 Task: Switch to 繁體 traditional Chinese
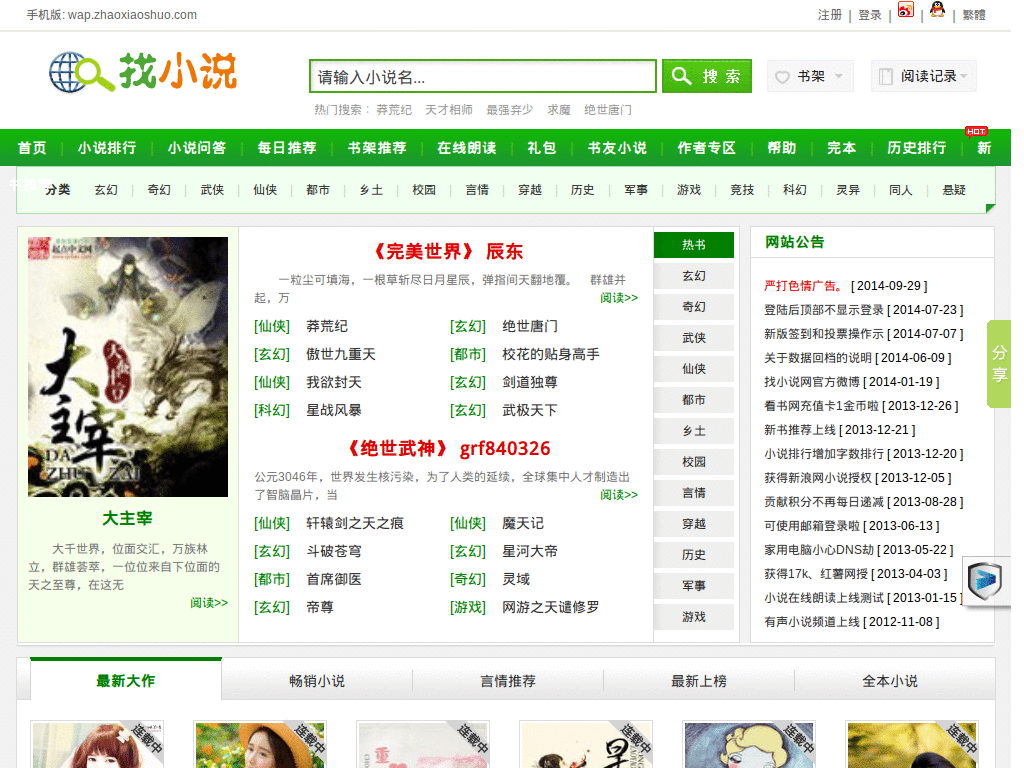point(974,15)
